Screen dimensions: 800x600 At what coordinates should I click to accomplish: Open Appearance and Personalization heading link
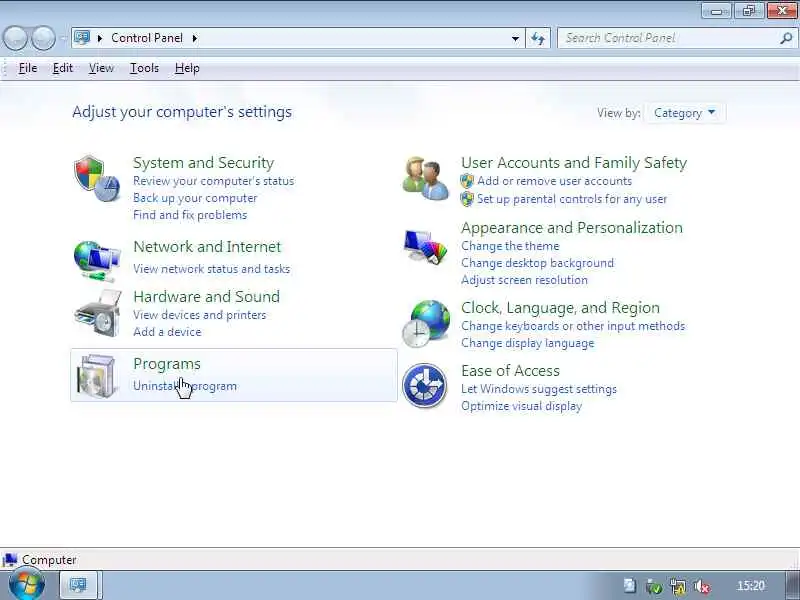point(571,228)
